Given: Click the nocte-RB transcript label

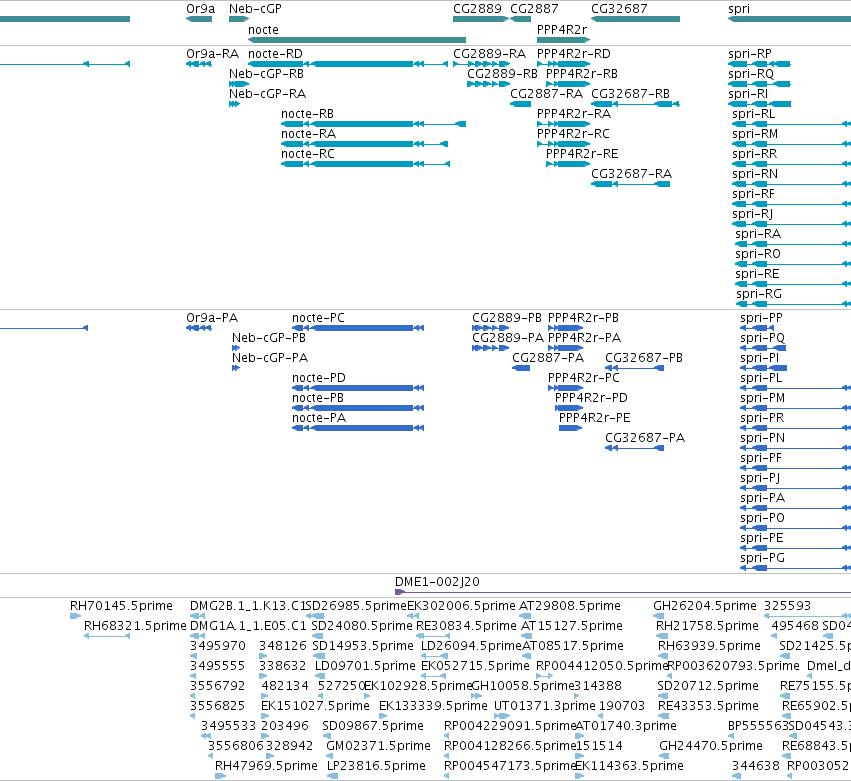Looking at the screenshot, I should point(307,114).
